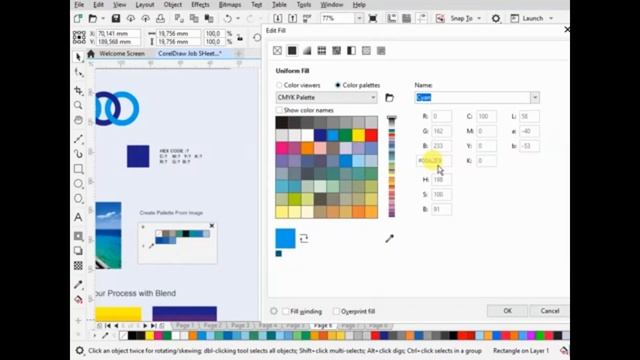640x360 pixels.
Task: Click the Cancel button
Action: tap(549, 311)
